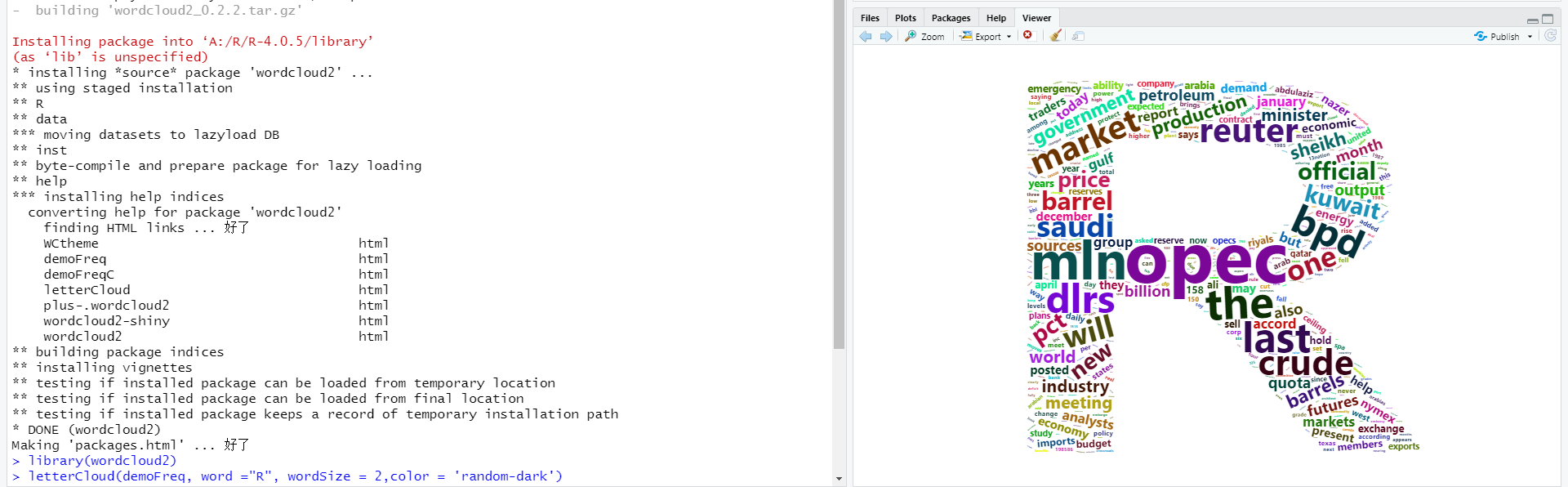1568x487 pixels.
Task: Click the word 'last' in the word cloud
Action: pos(1276,338)
